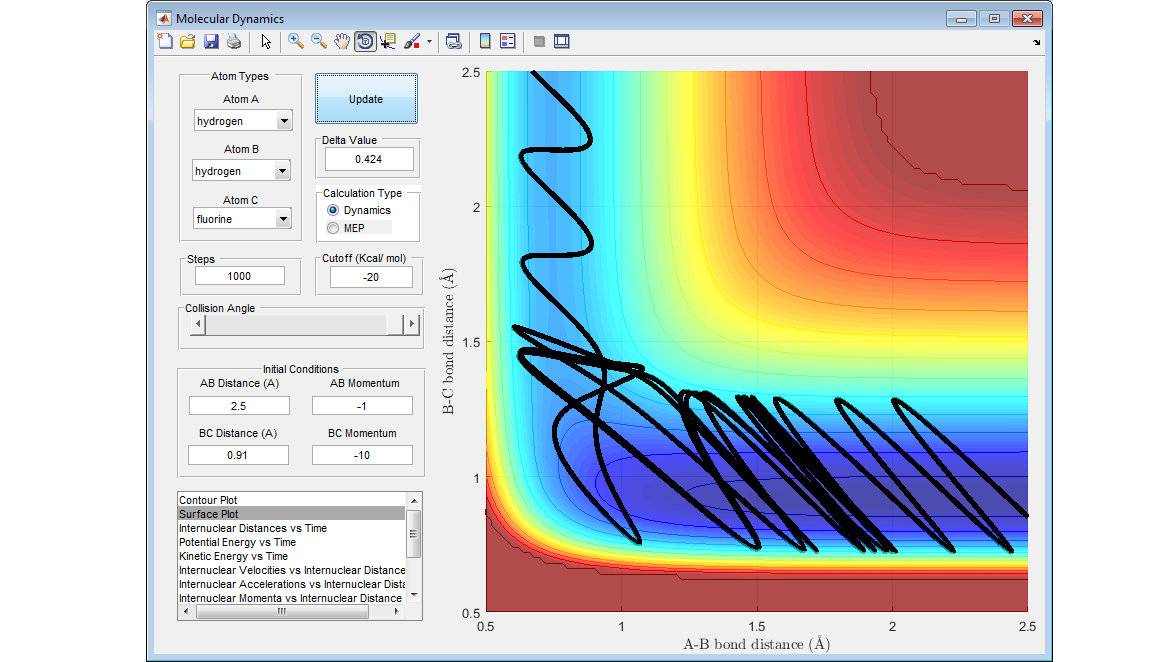The width and height of the screenshot is (1152, 662).
Task: Enable the Data Cursor tool
Action: click(388, 41)
